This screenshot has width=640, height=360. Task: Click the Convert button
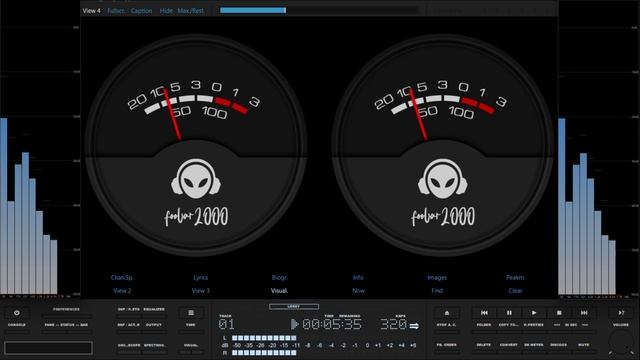tap(509, 345)
